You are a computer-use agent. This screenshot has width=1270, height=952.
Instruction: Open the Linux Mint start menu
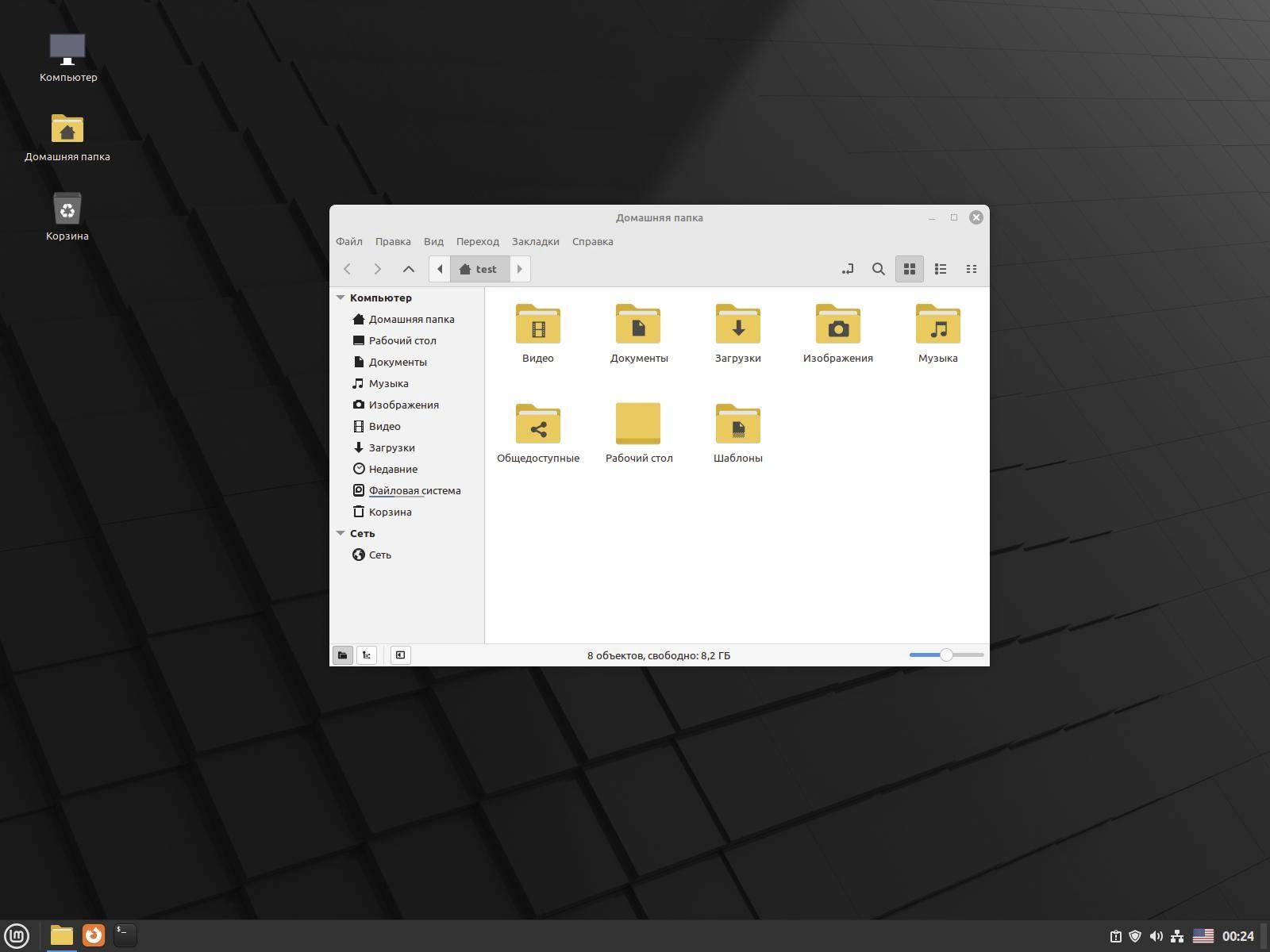pyautogui.click(x=17, y=935)
